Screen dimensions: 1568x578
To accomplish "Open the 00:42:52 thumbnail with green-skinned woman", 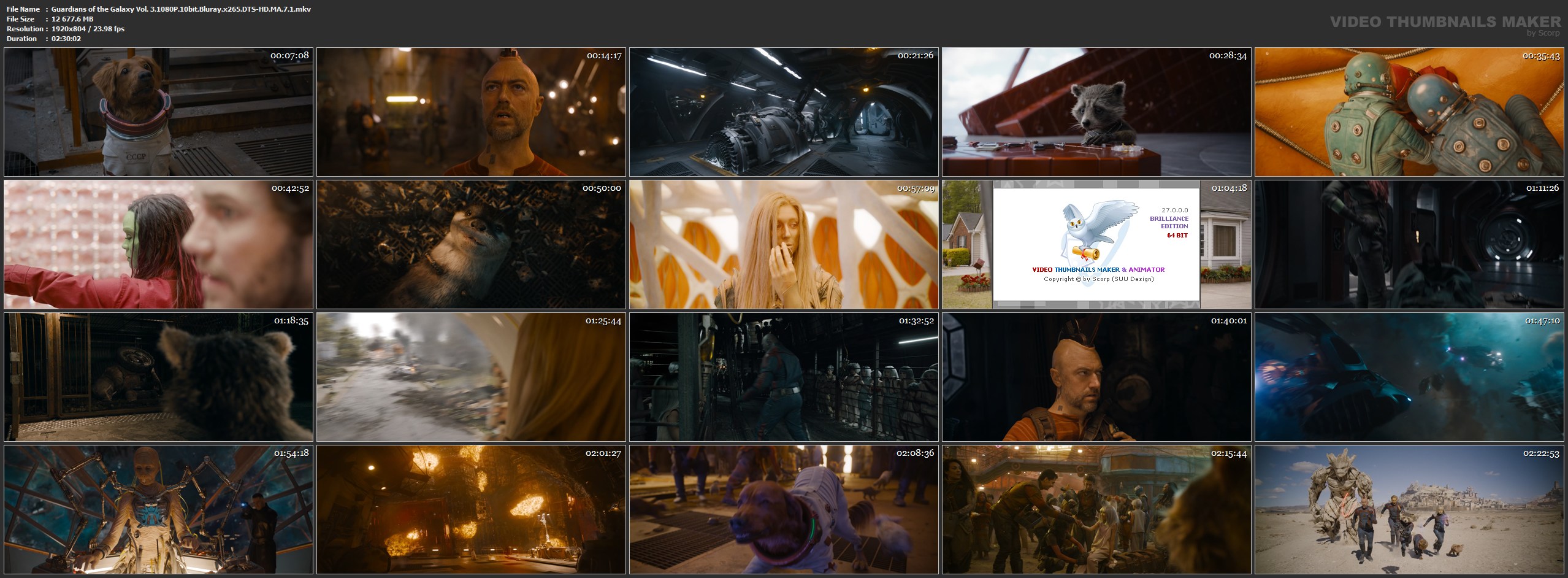I will click(158, 244).
